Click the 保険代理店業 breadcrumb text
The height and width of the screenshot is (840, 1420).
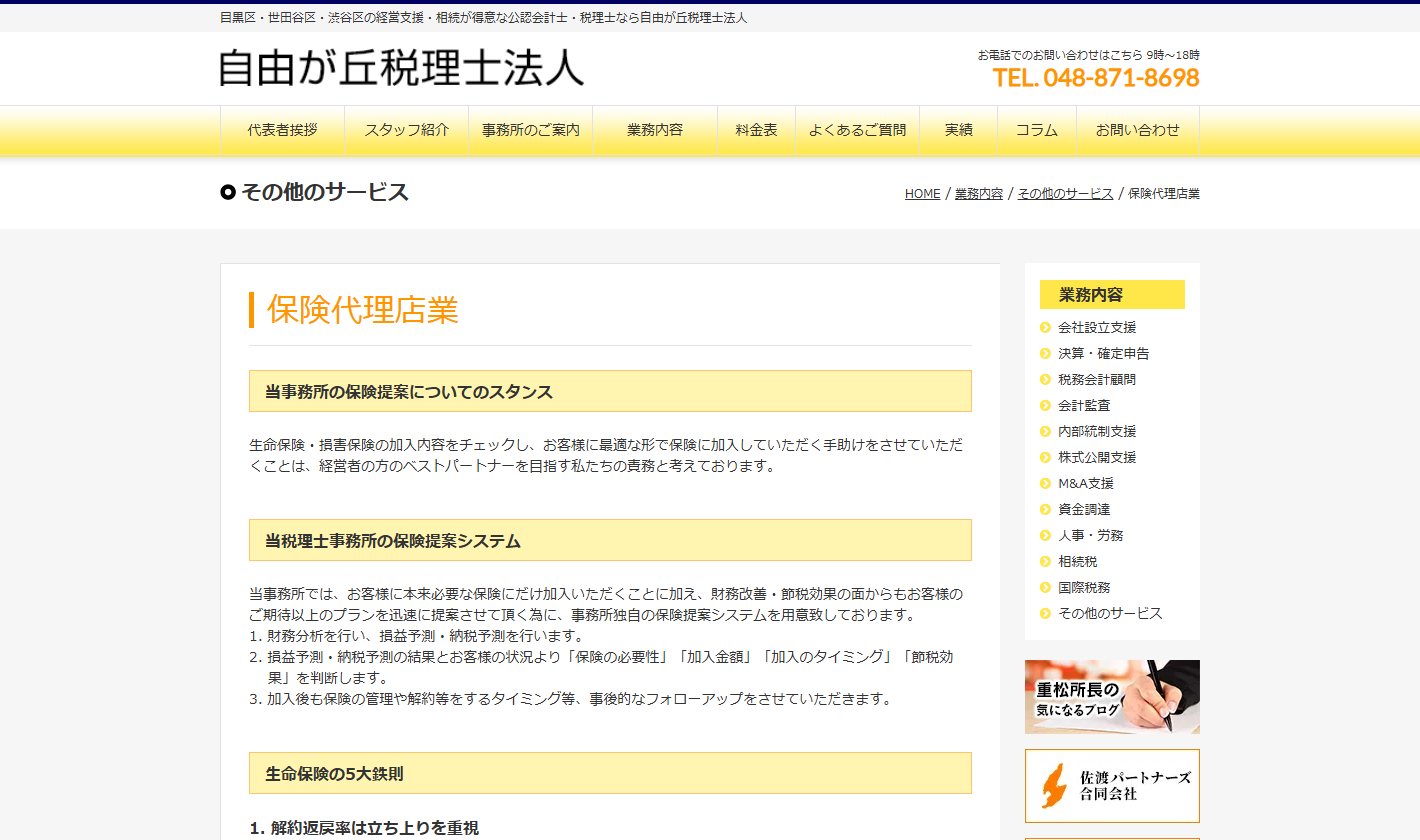point(1164,194)
